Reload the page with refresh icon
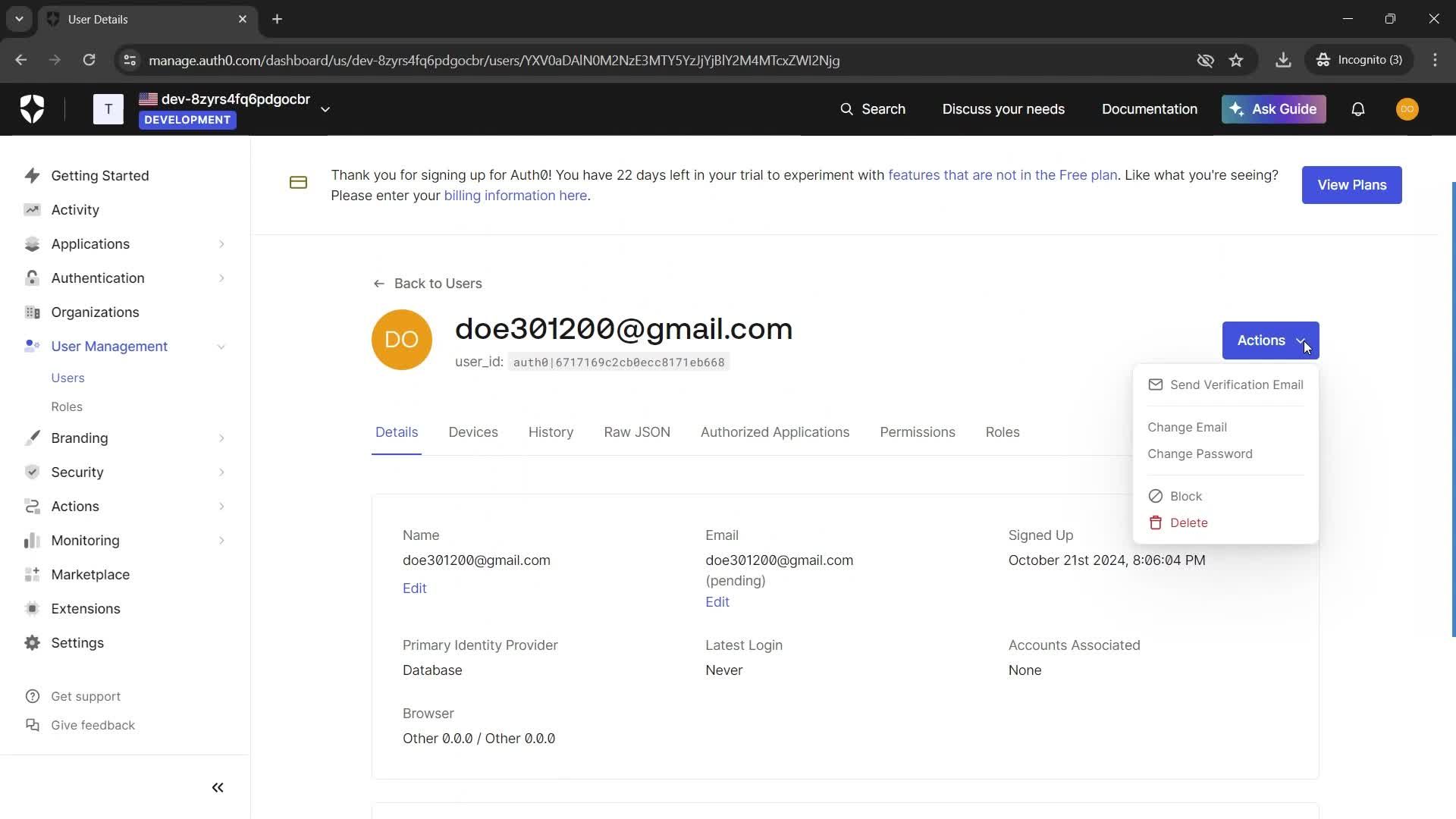This screenshot has width=1456, height=819. [89, 60]
